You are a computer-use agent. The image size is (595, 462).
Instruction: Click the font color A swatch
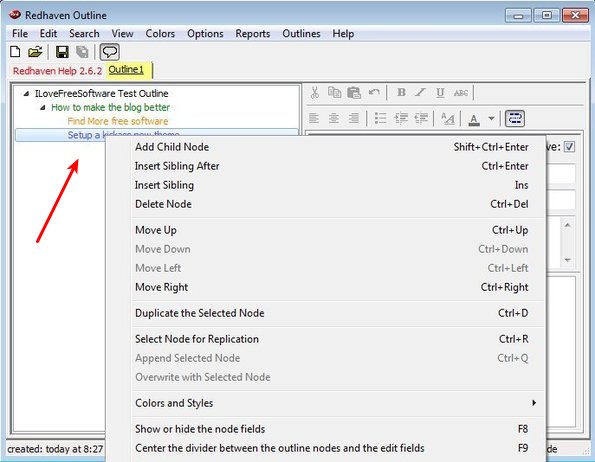click(x=474, y=119)
